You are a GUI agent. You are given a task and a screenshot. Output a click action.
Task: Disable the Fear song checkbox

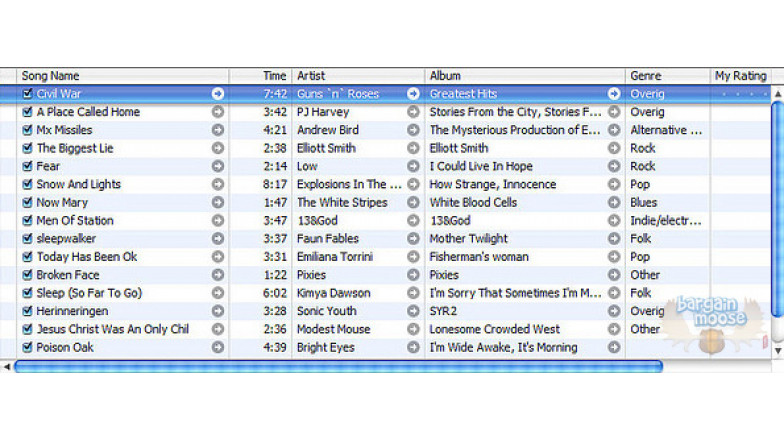click(28, 166)
